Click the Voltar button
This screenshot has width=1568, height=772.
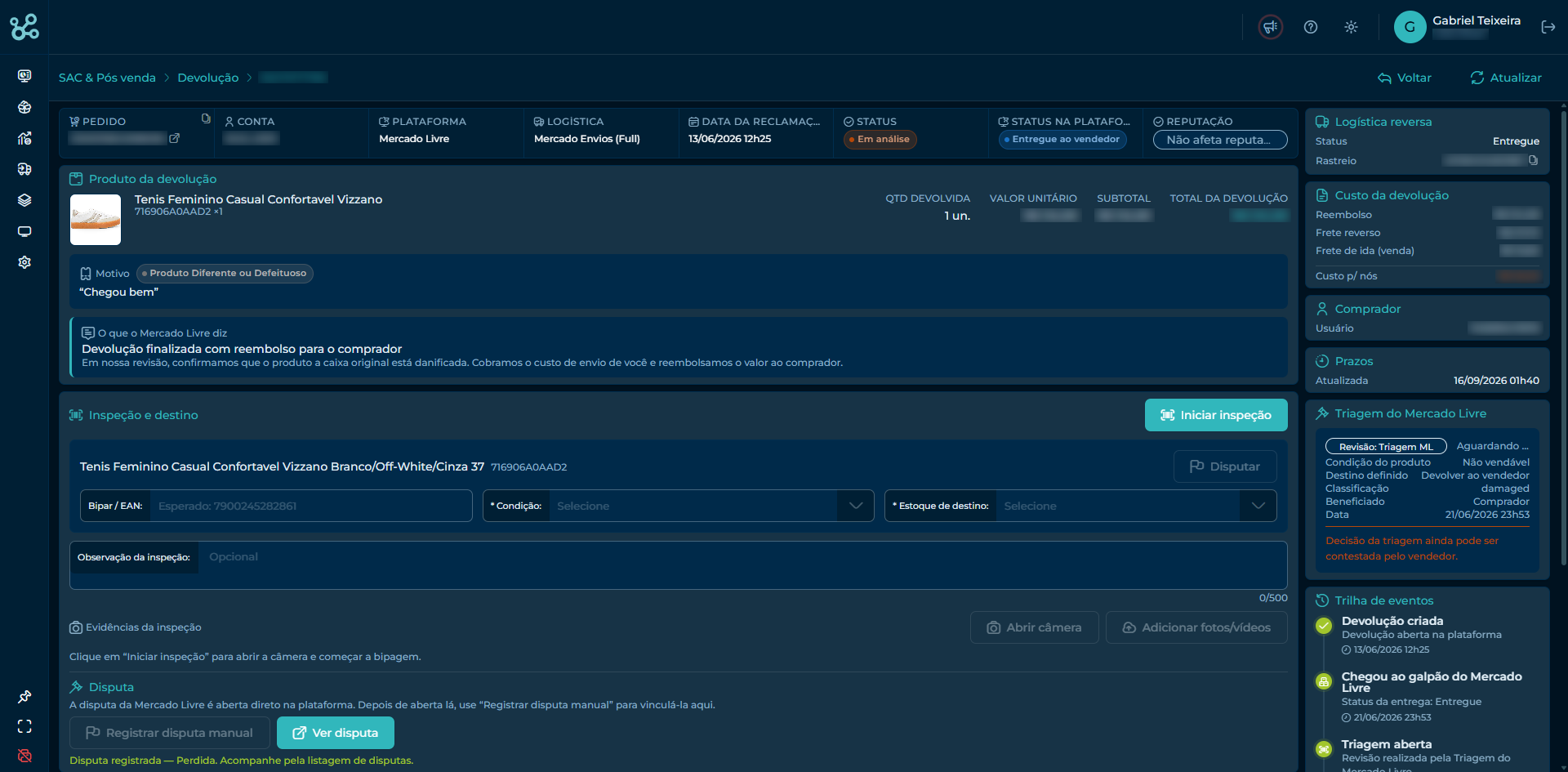coord(1405,78)
